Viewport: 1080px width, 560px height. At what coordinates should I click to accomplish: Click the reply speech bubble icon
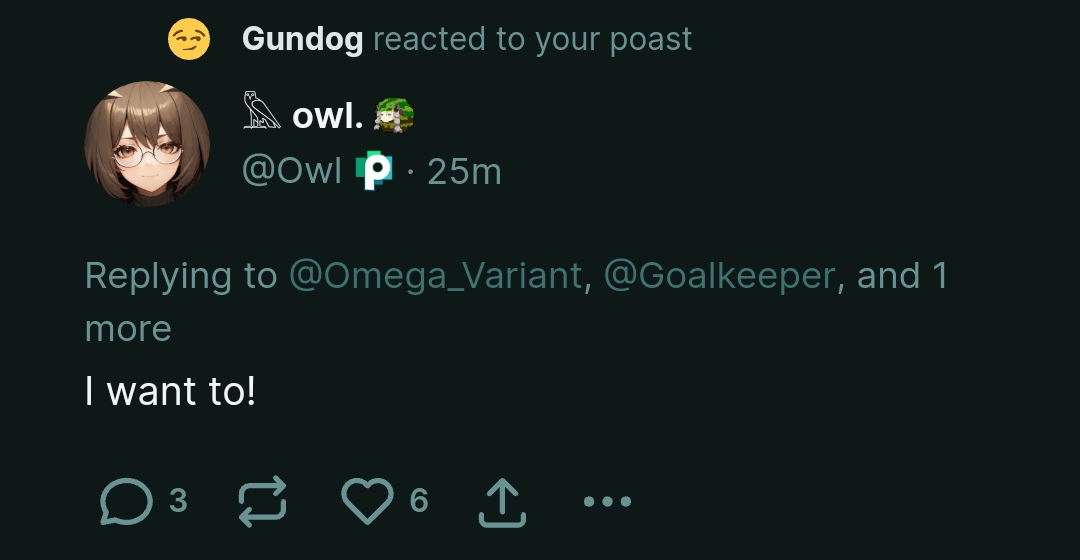tap(126, 500)
